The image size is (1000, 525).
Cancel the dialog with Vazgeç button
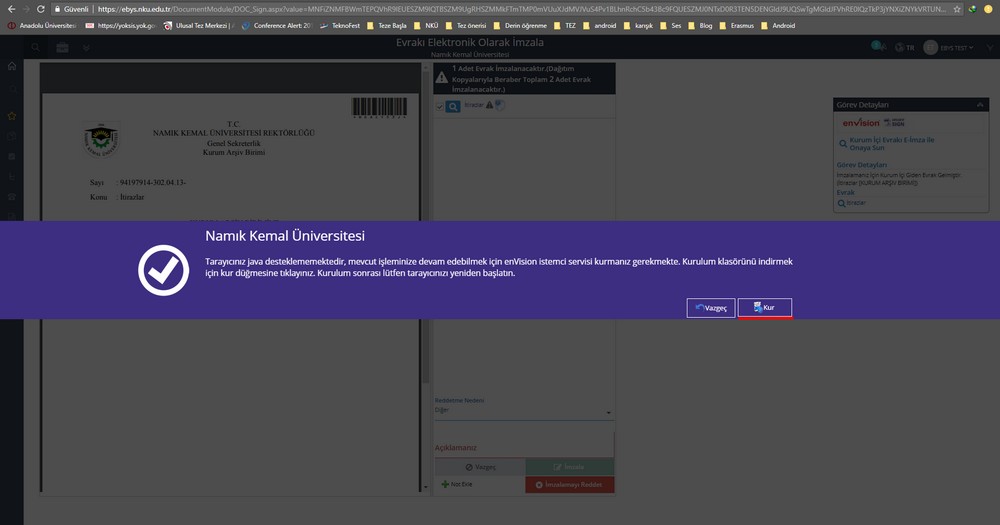(x=710, y=308)
